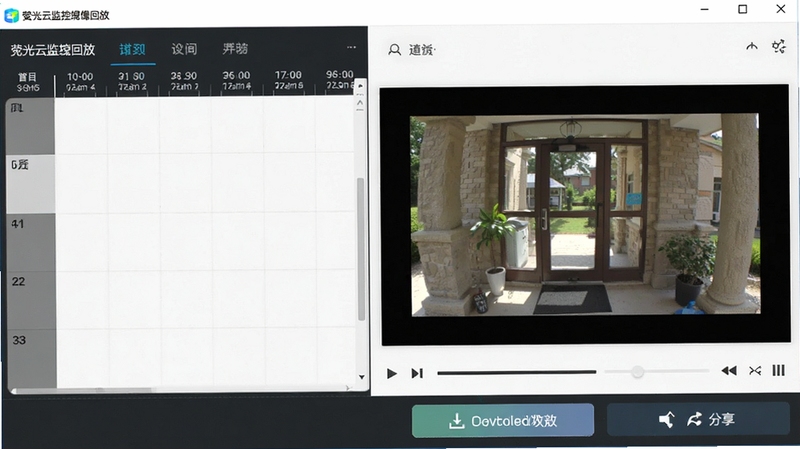Select the highlighted light gray row header
The image size is (800, 449).
31,184
